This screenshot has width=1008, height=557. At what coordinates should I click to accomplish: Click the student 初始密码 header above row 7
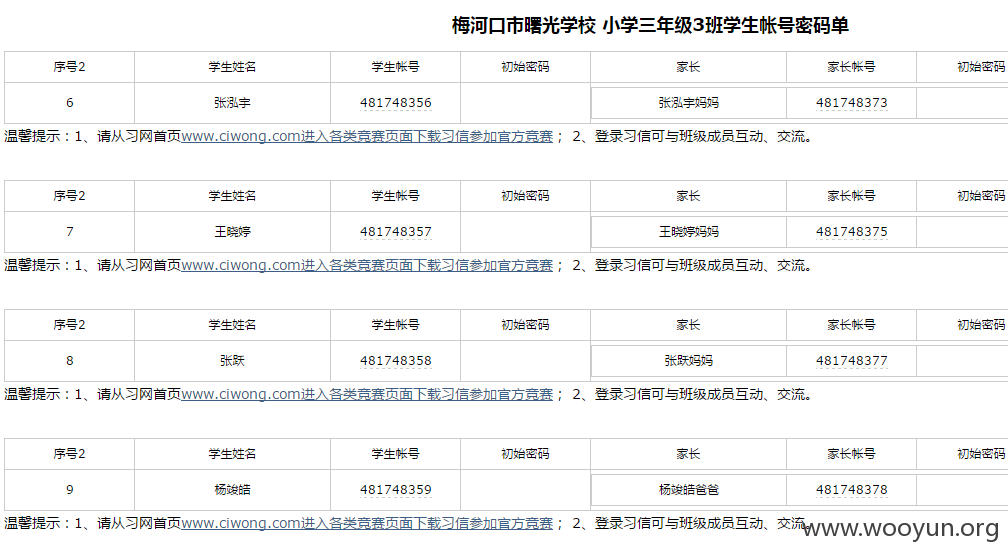tap(525, 196)
